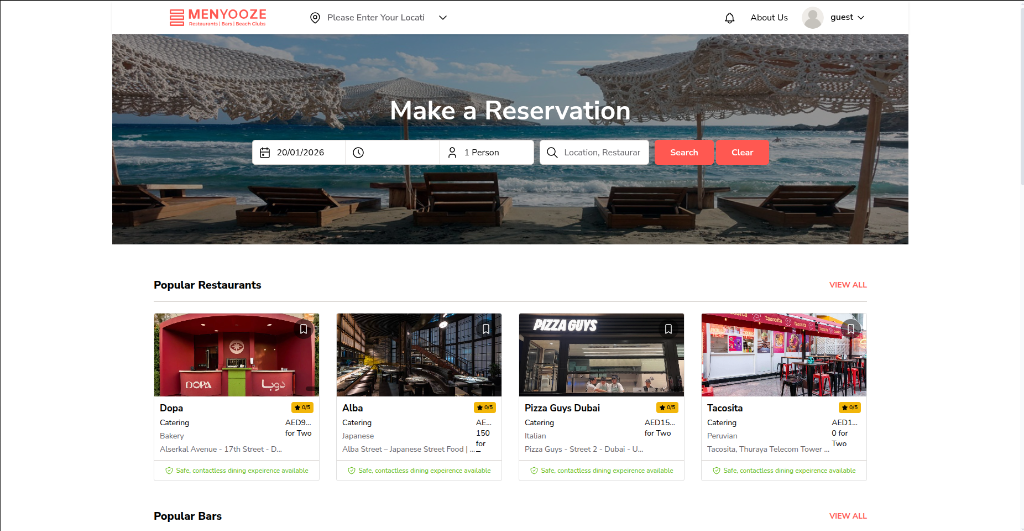Click the rating badge on Tacosita card

[x=850, y=408]
